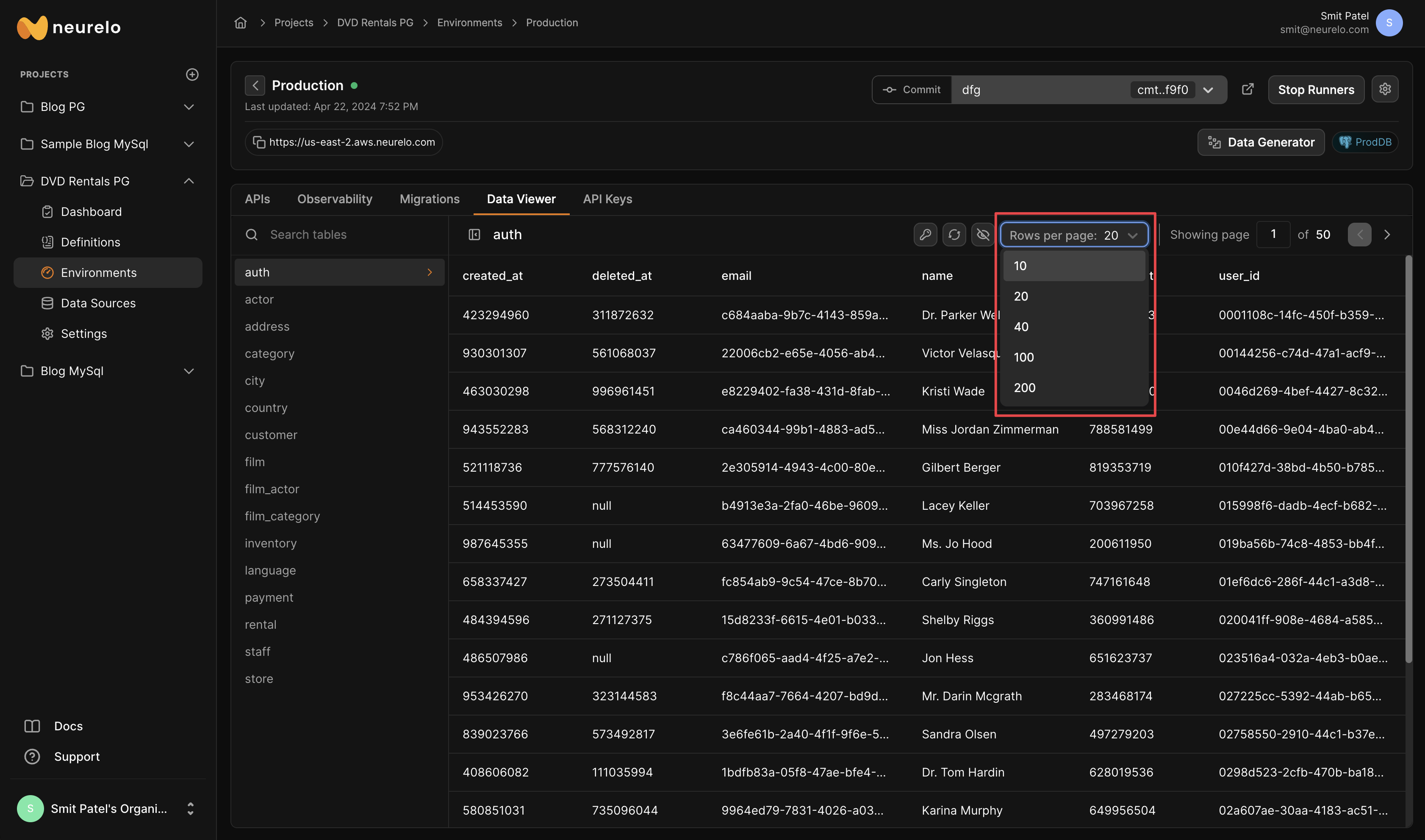This screenshot has height=840, width=1425.
Task: Open environment in new window icon
Action: click(x=1248, y=89)
